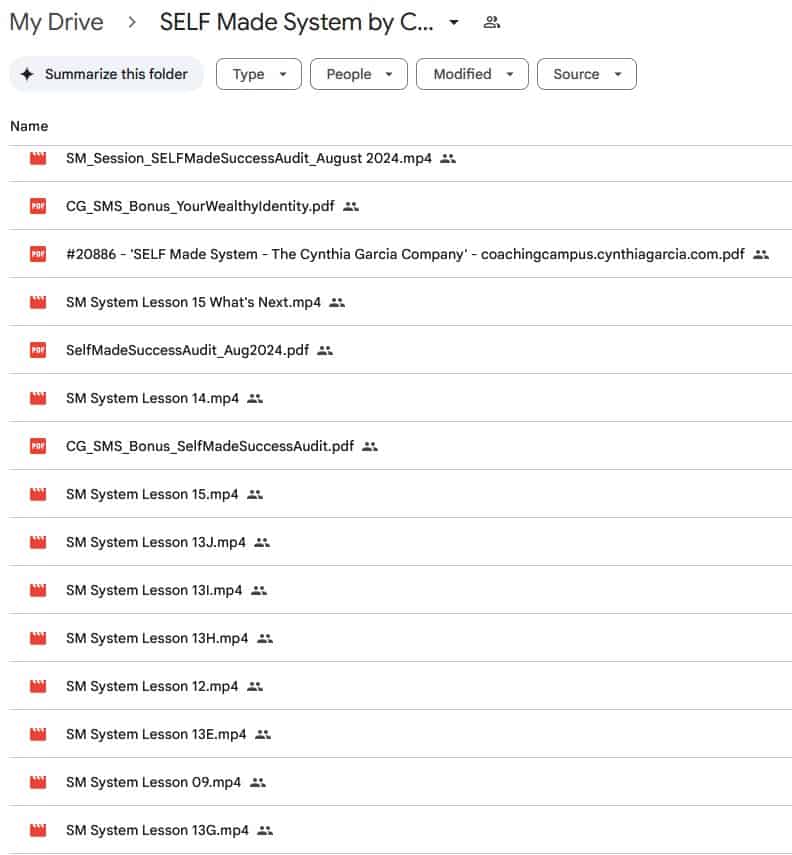Click sparkle icon in Summarize this folder
Image resolution: width=792 pixels, height=855 pixels.
[x=28, y=74]
